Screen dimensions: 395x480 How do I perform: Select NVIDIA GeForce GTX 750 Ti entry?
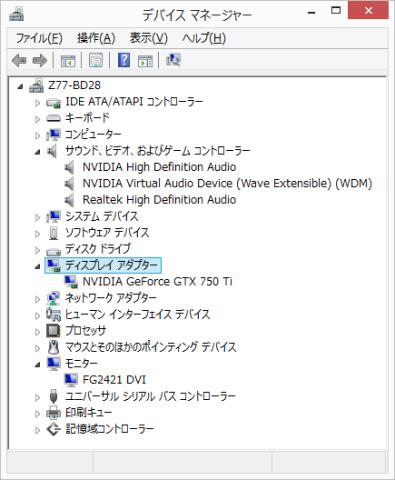[157, 282]
